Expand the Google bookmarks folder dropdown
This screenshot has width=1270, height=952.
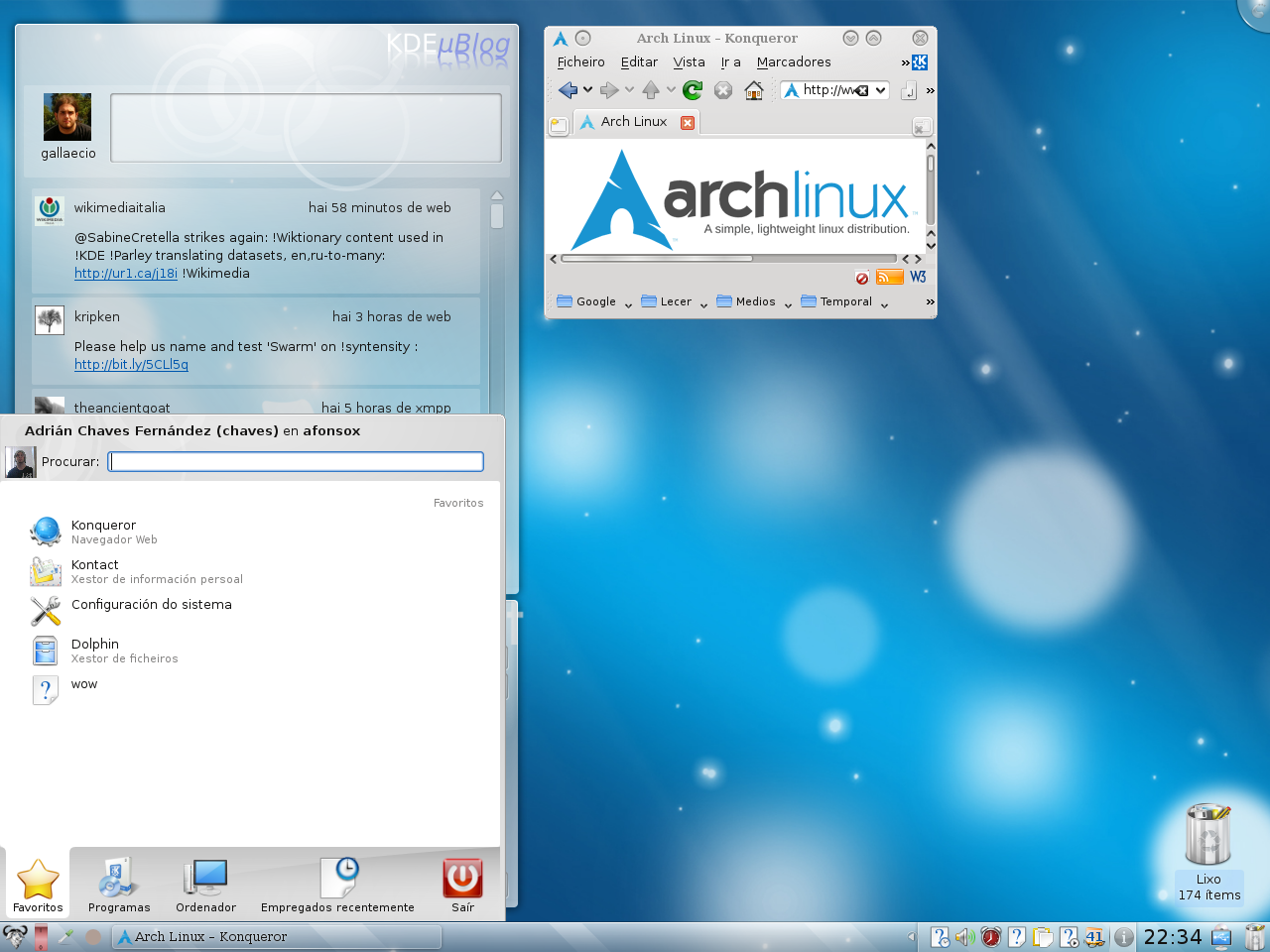(628, 303)
